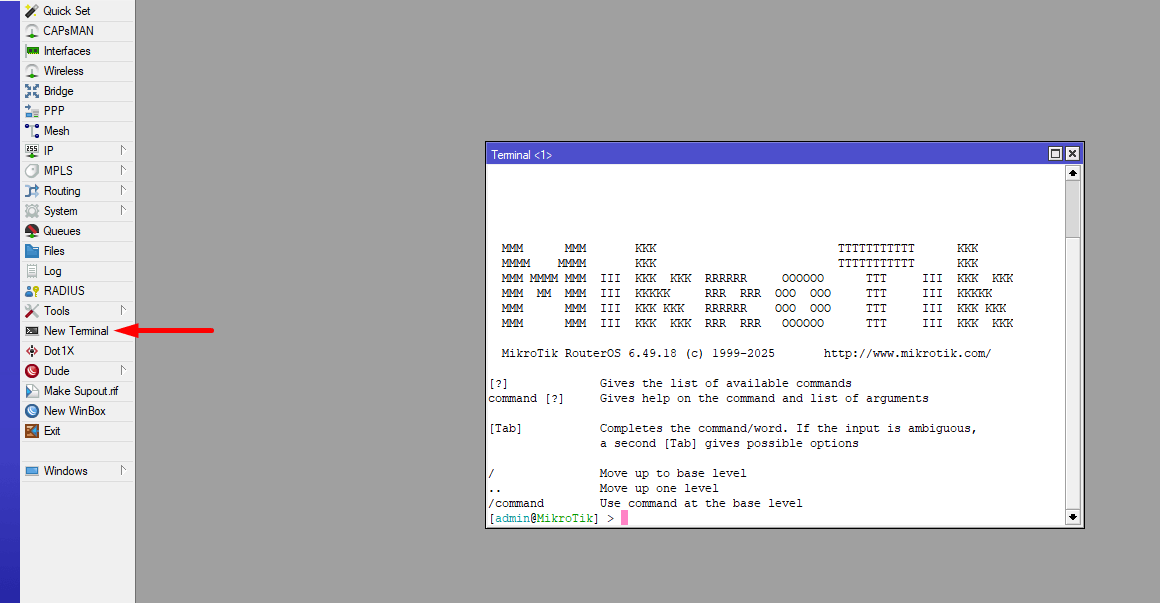
Task: Click the Terminal <1> title bar text
Action: (522, 155)
